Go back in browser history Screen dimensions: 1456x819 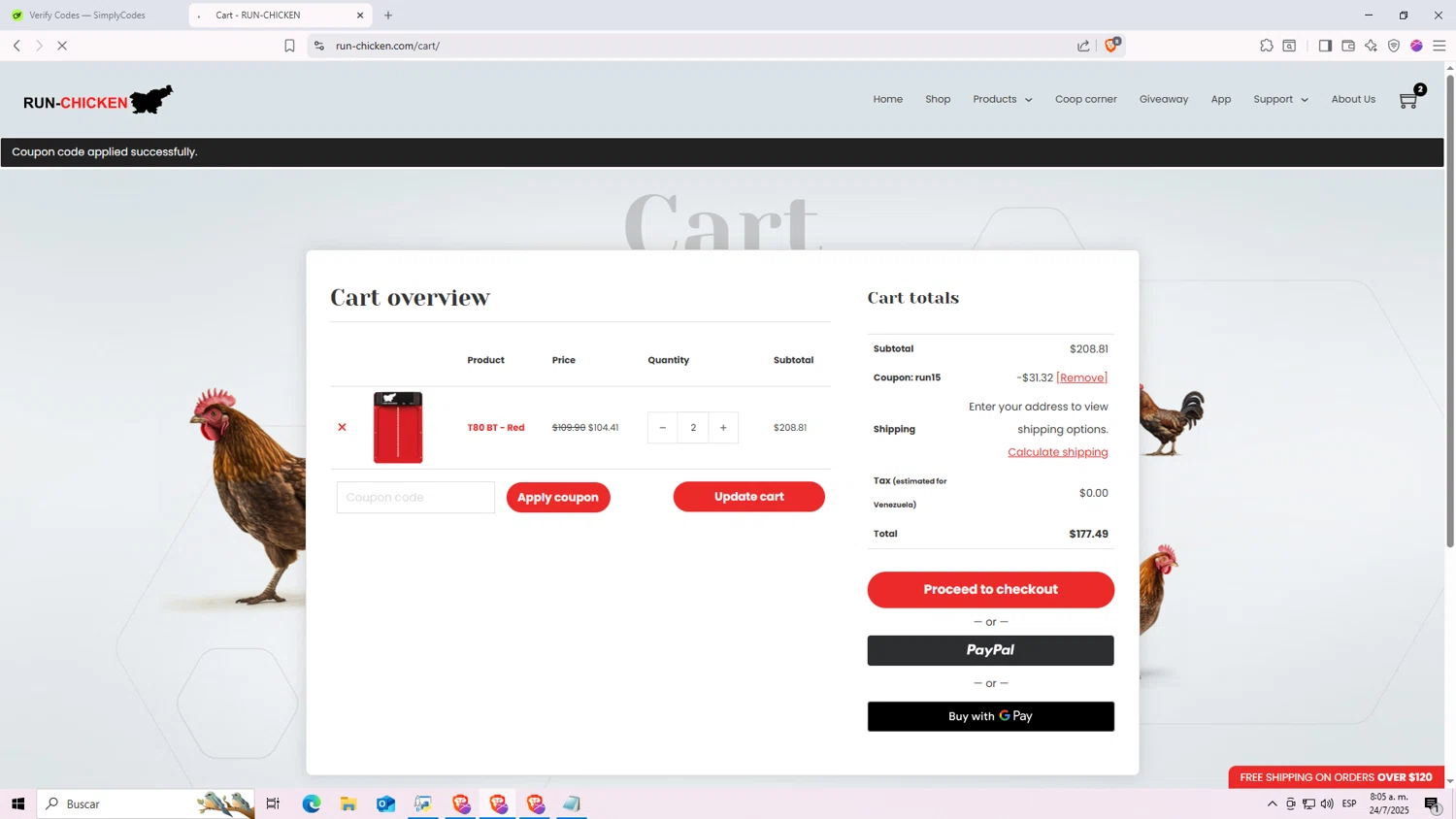click(17, 46)
